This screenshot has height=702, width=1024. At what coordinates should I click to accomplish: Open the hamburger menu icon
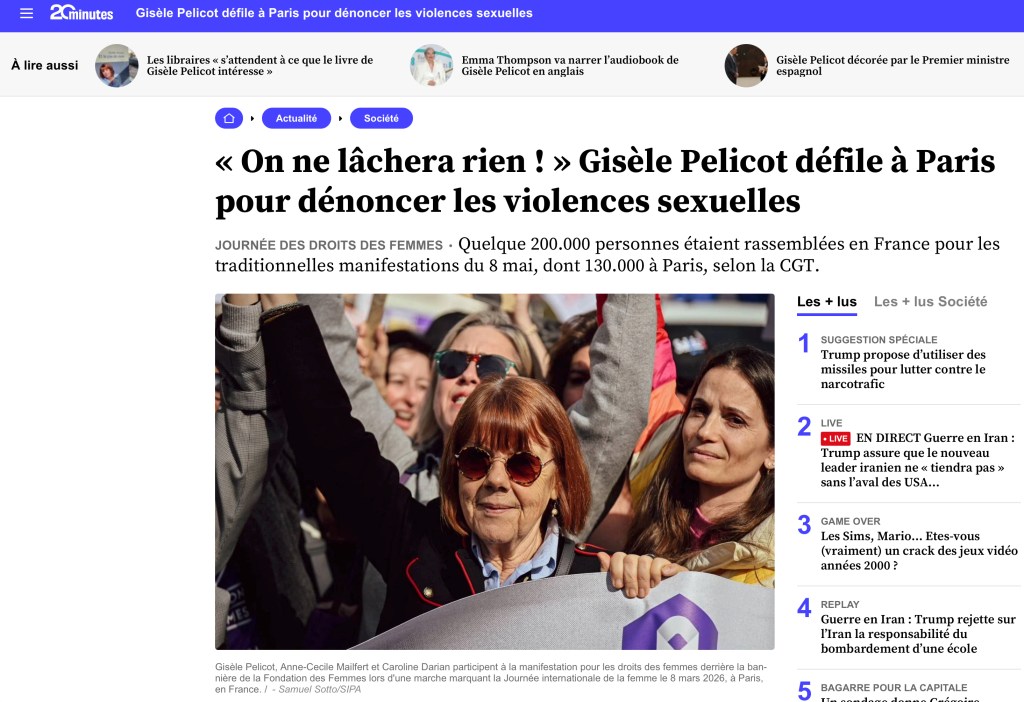[26, 13]
